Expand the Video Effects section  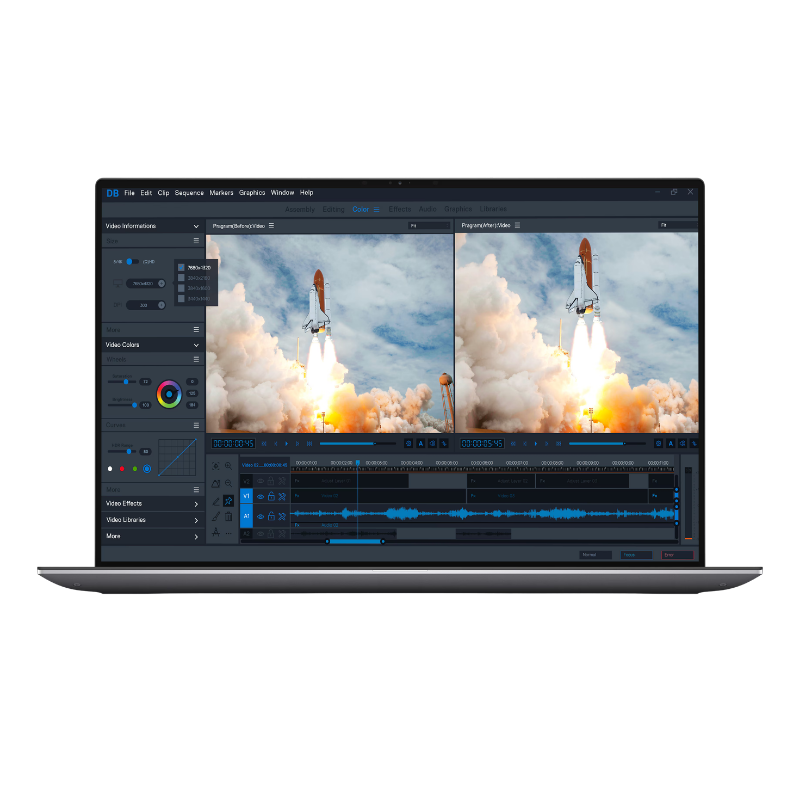click(x=196, y=504)
